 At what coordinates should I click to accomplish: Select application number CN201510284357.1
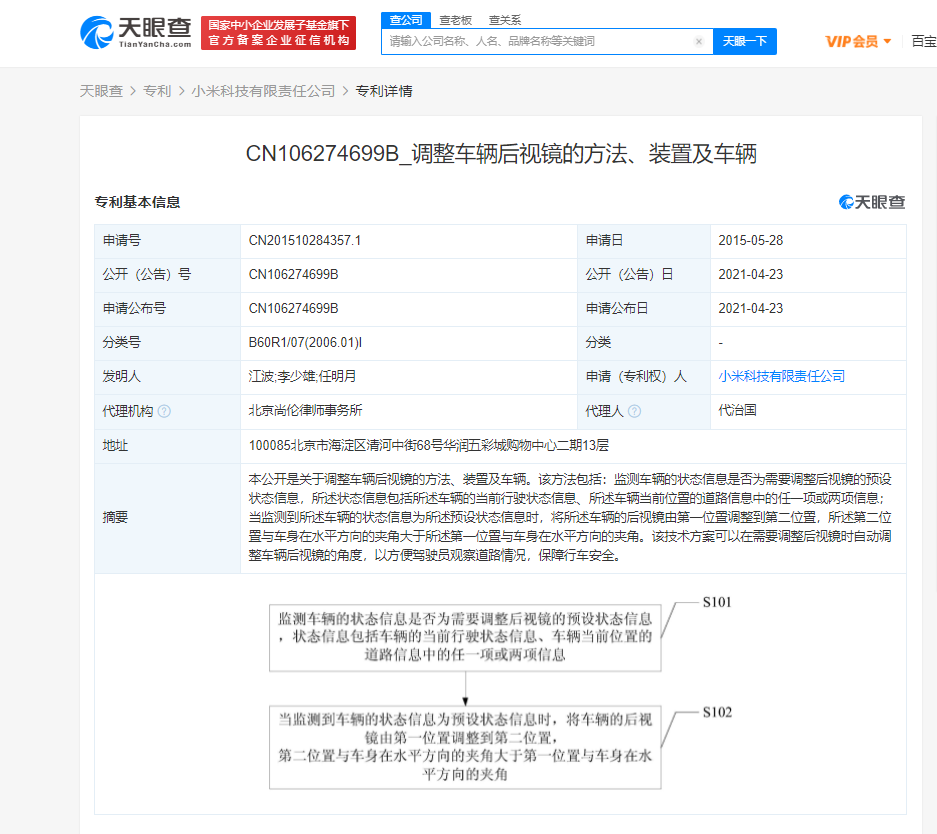[305, 241]
